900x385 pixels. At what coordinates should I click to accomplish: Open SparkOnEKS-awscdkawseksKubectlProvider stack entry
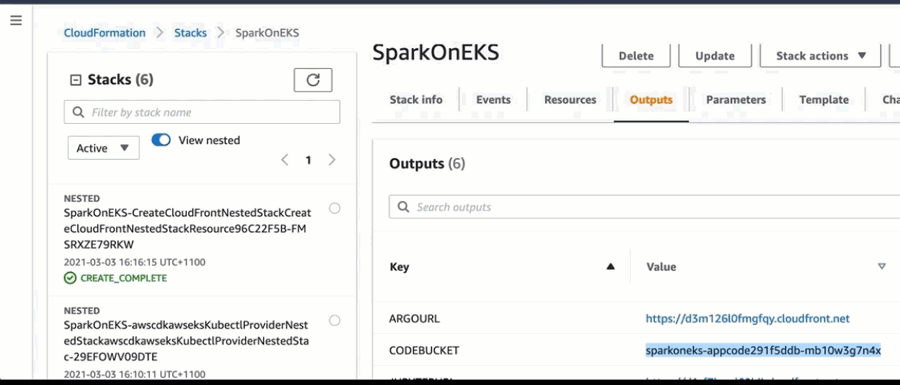click(187, 341)
